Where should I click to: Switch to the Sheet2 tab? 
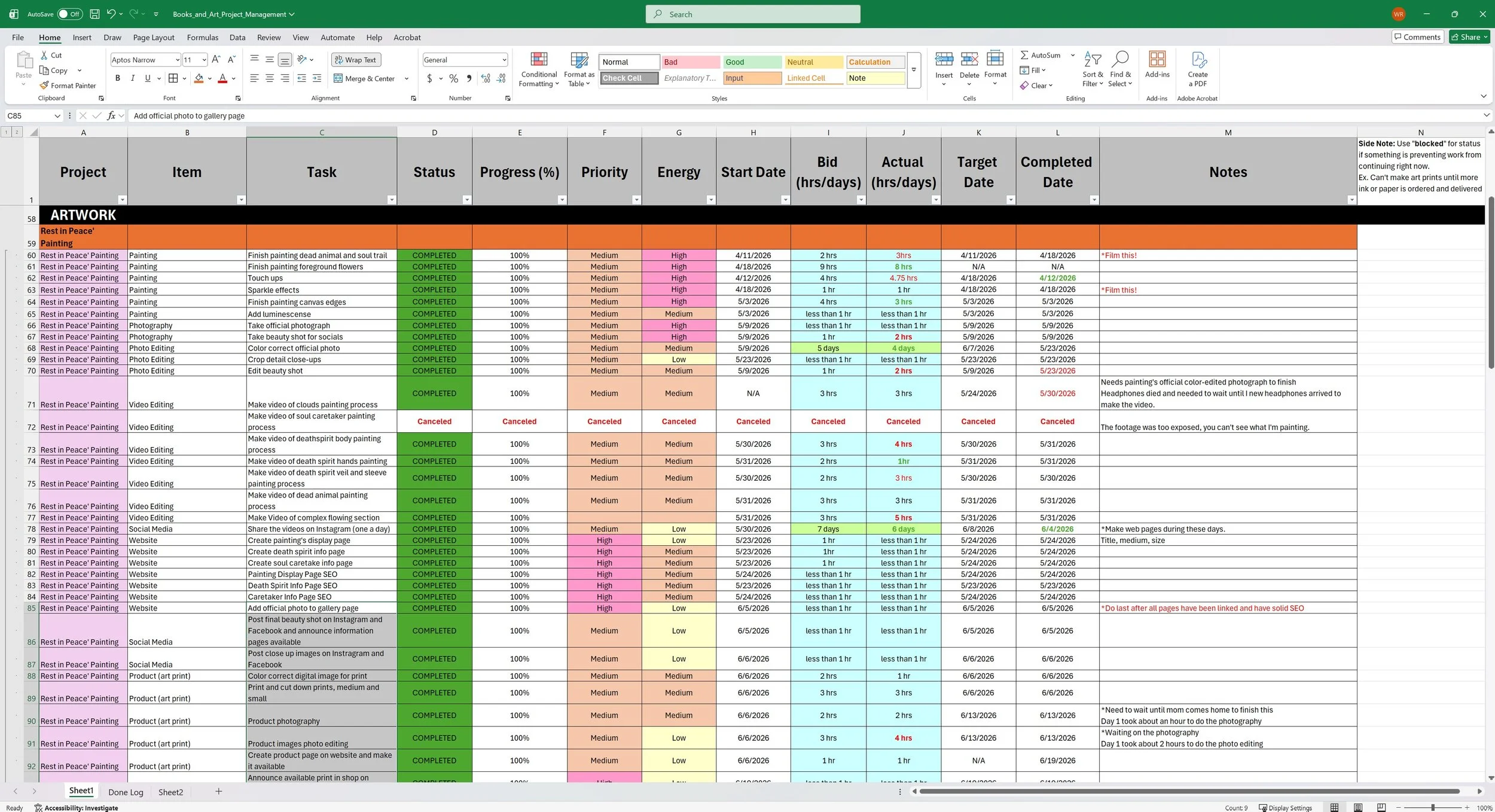click(x=170, y=792)
